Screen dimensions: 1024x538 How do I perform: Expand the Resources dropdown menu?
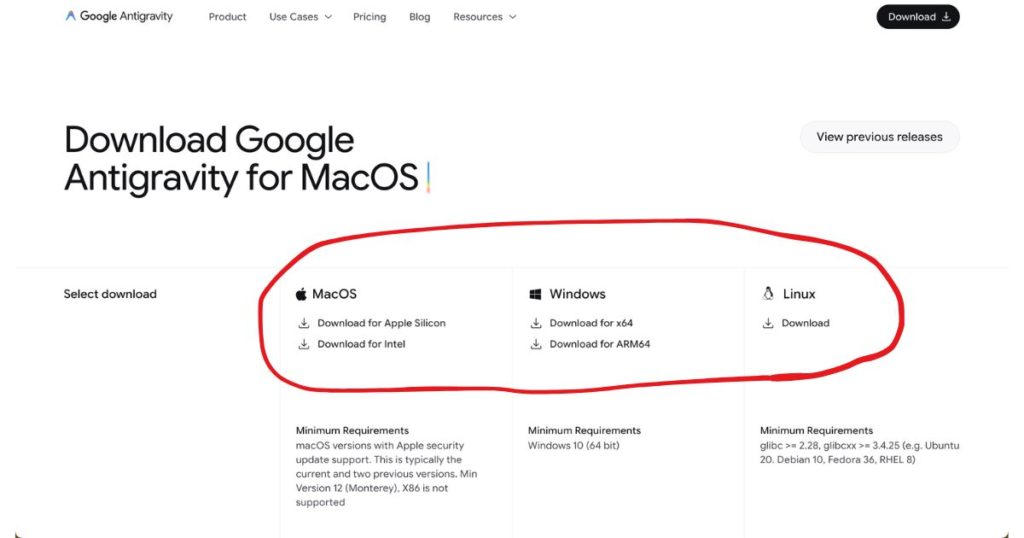(484, 17)
